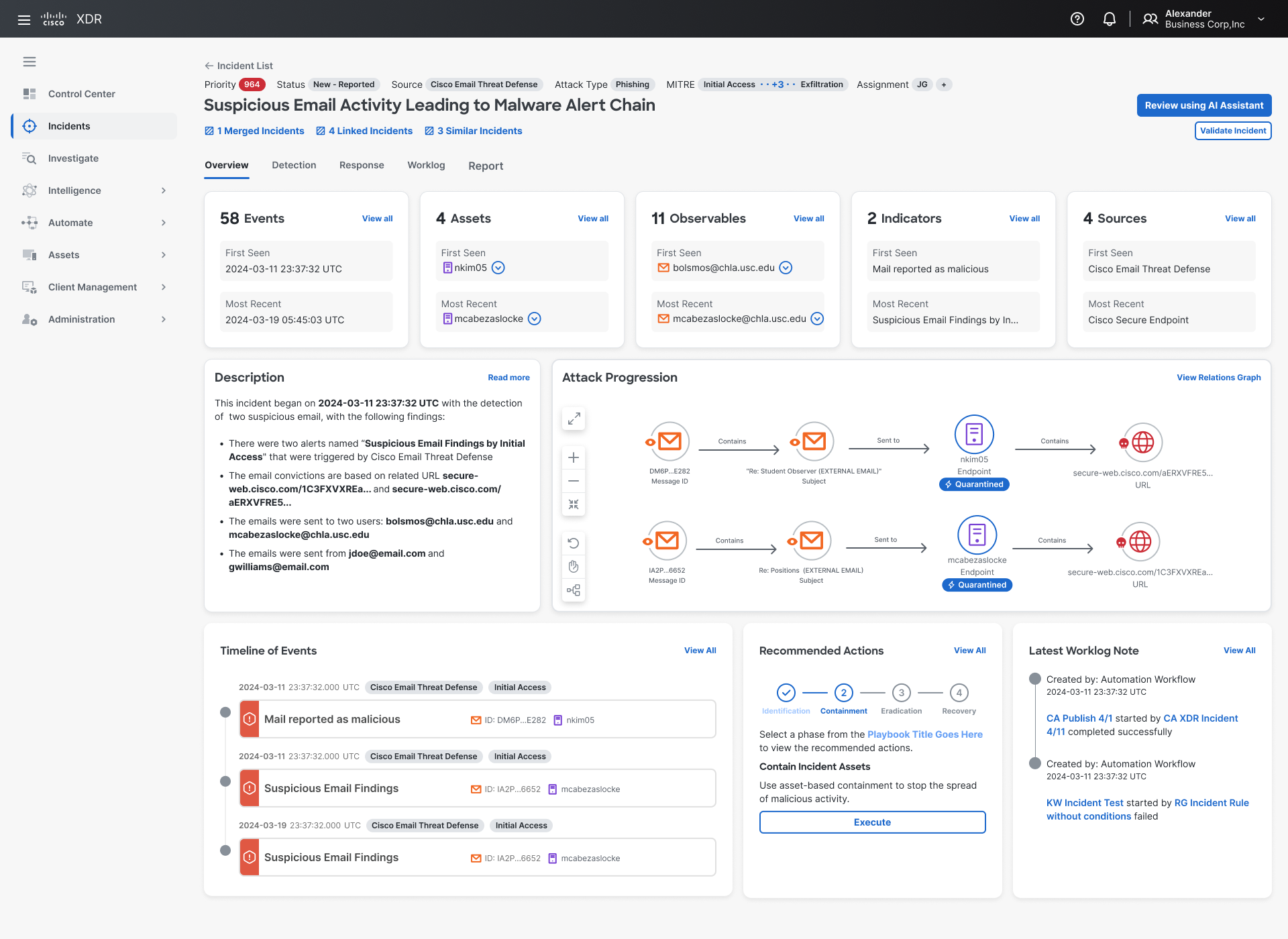1288x939 pixels.
Task: Select Incidents in the sidebar
Action: 94,126
